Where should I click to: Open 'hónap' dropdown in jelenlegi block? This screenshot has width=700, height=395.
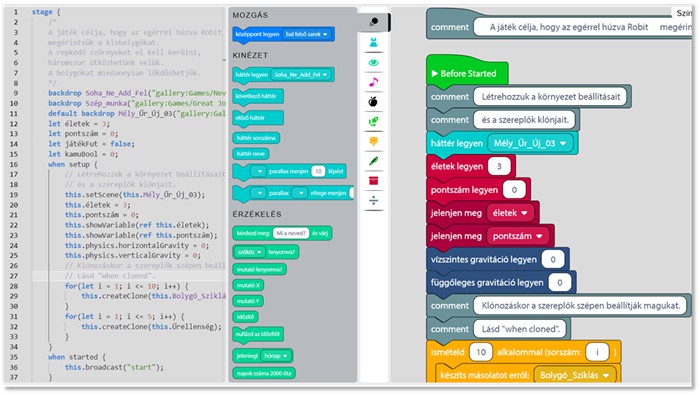[x=275, y=356]
